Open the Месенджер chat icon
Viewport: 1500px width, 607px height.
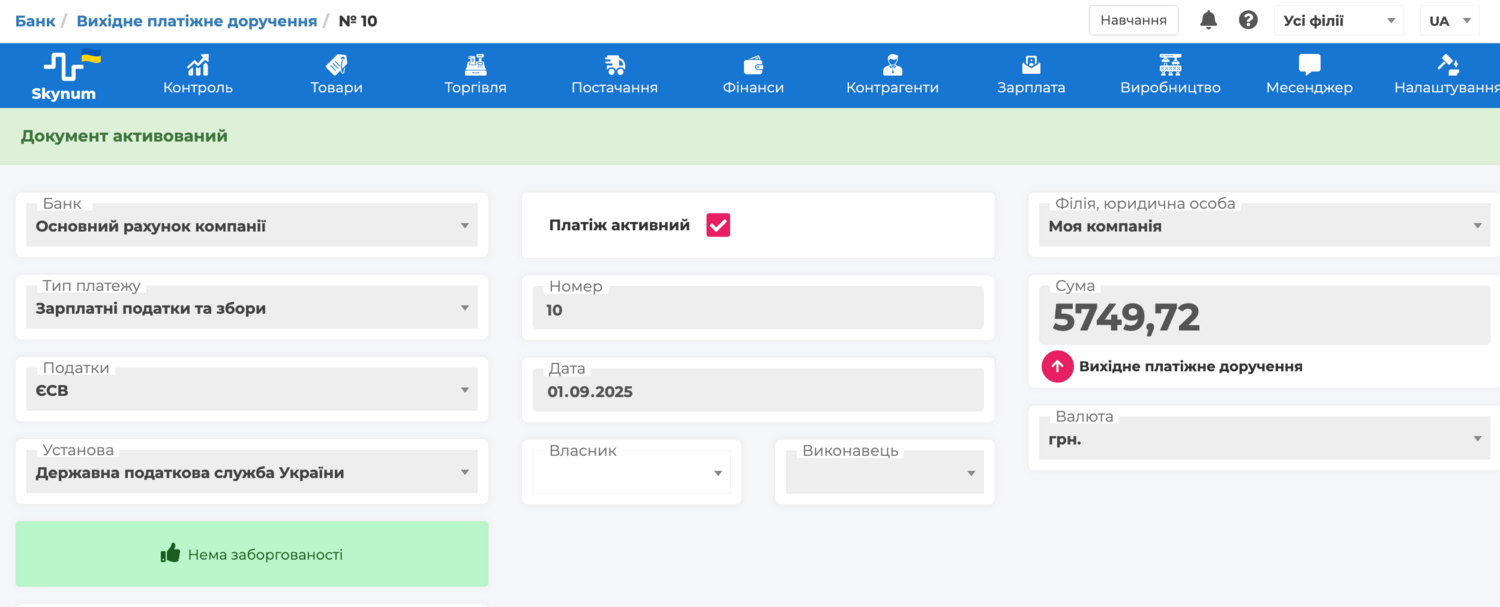tap(1309, 65)
